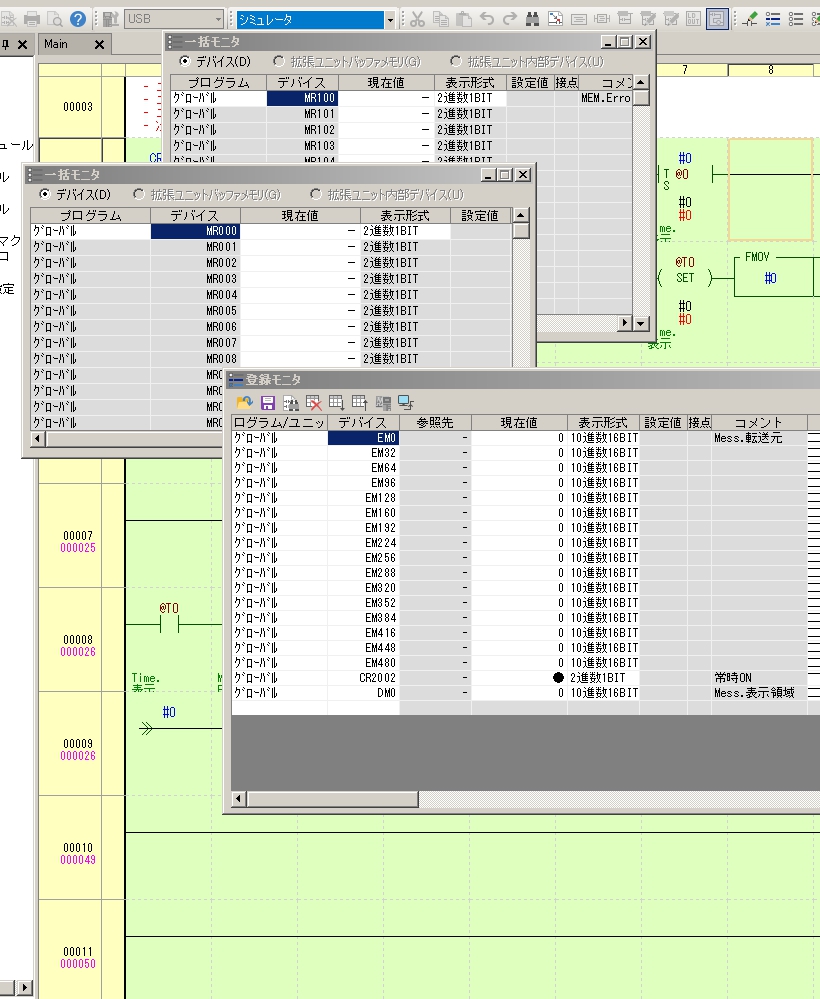820x999 pixels.
Task: Select the MR000 cell in front 一括モニタ
Action: click(195, 231)
